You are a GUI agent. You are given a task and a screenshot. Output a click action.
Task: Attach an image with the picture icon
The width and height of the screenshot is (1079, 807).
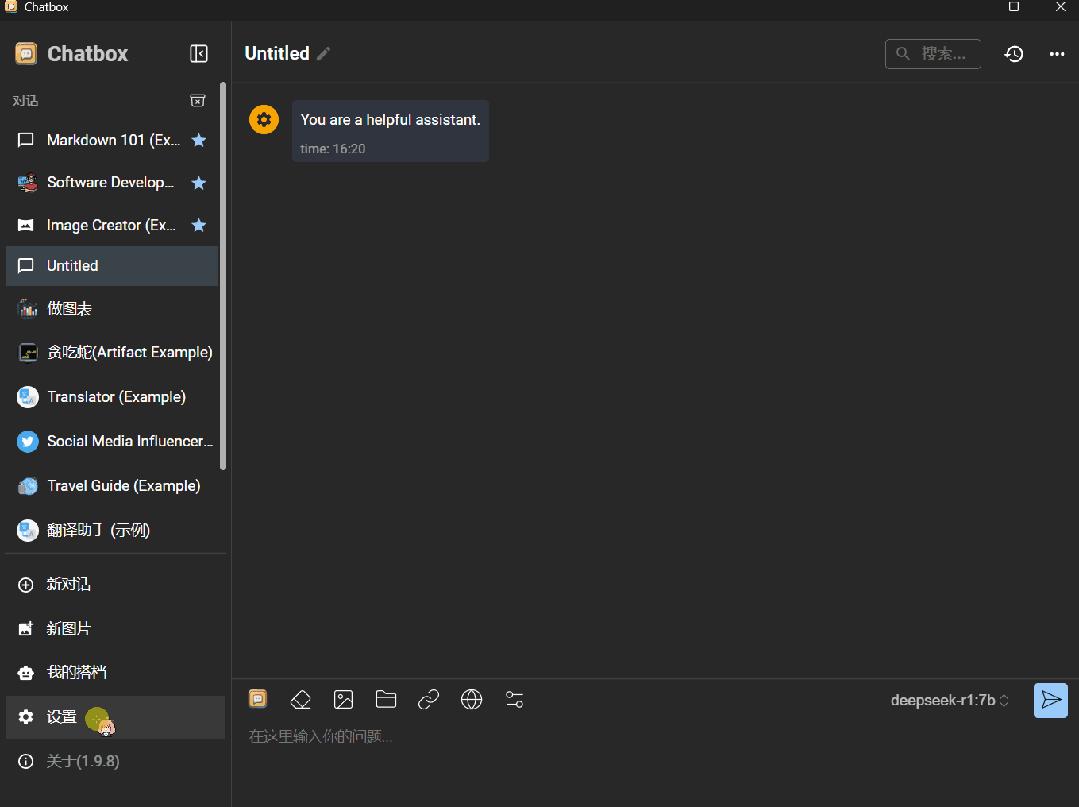(x=343, y=700)
